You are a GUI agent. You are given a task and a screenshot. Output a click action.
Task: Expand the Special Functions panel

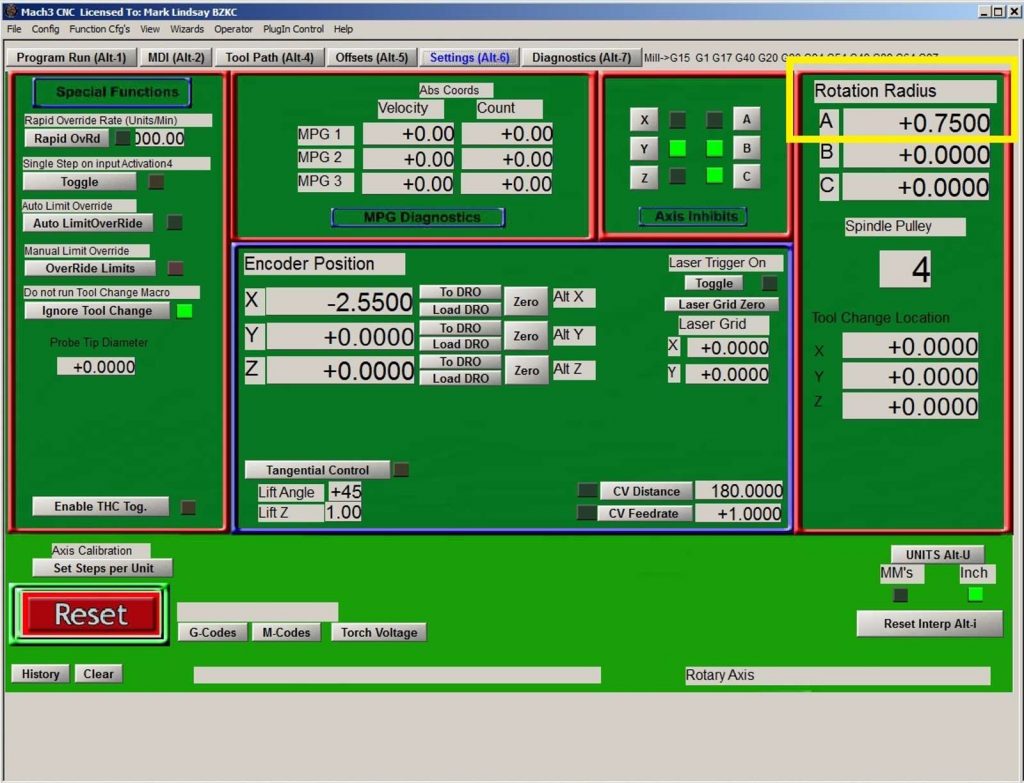(109, 91)
